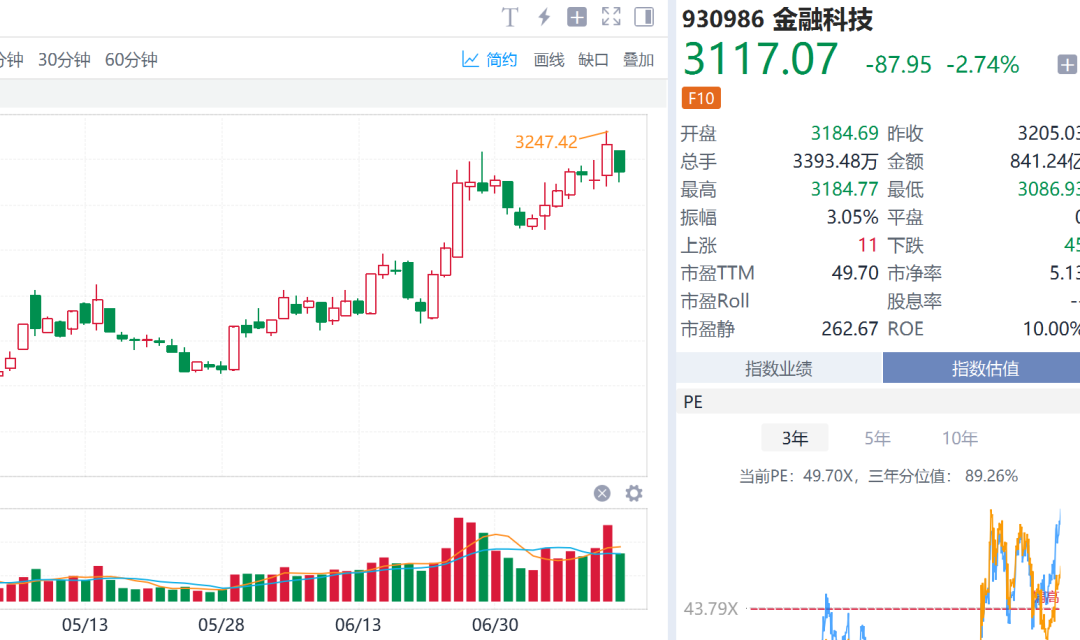Toggle 缺口 gap display on the chart

coord(594,59)
